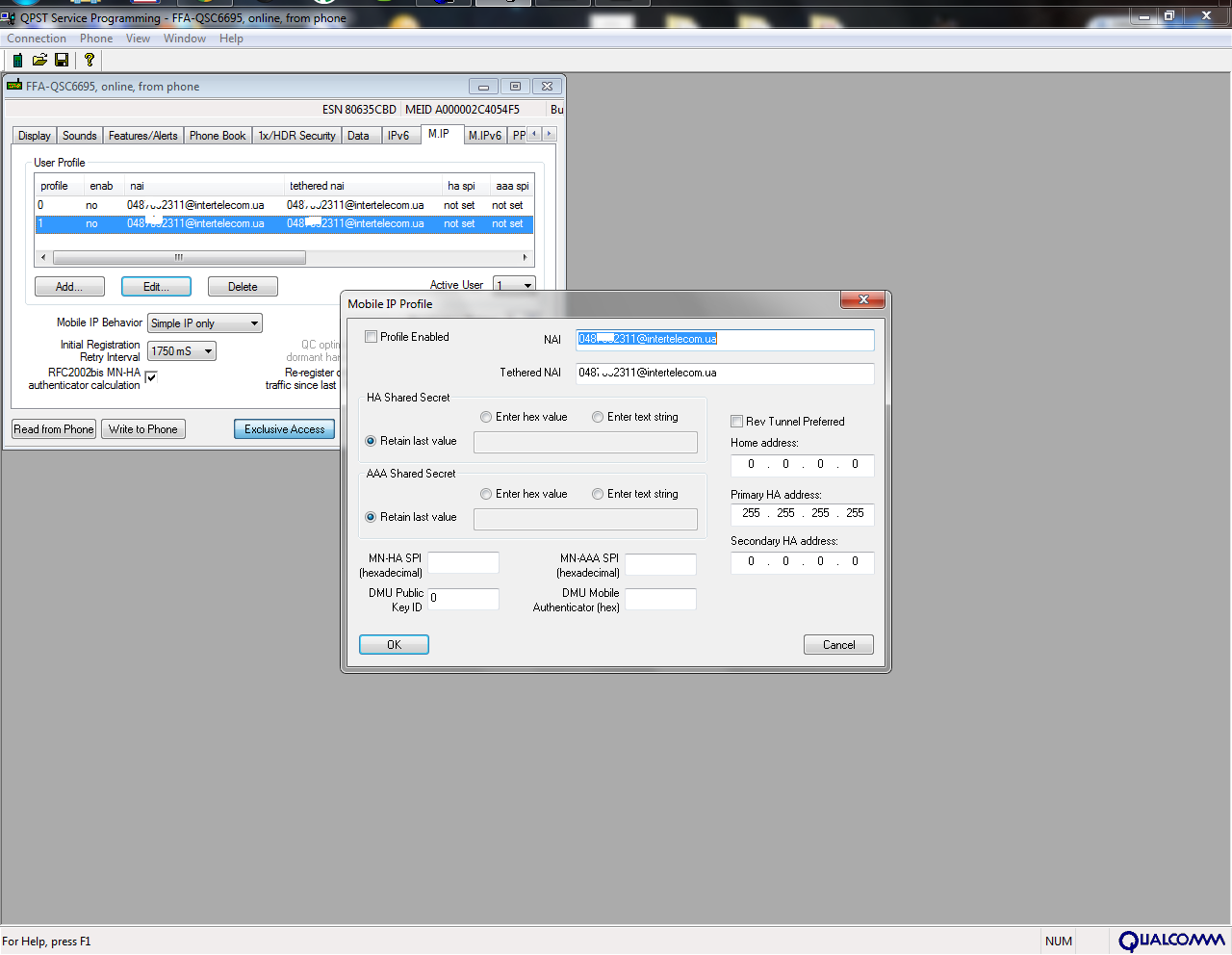This screenshot has height=955, width=1232.
Task: Click the phone connection toolbar icon
Action: pyautogui.click(x=17, y=60)
